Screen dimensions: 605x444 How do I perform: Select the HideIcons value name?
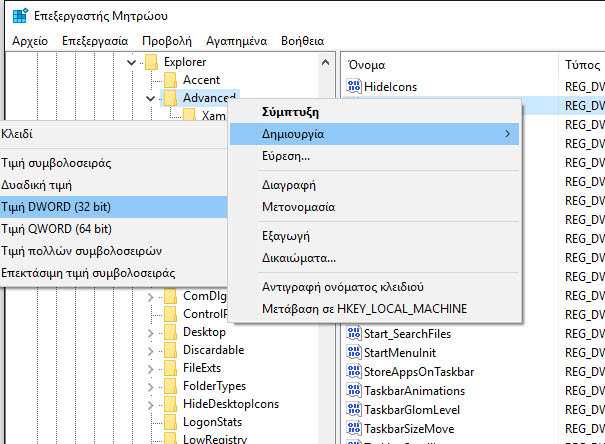coord(390,87)
